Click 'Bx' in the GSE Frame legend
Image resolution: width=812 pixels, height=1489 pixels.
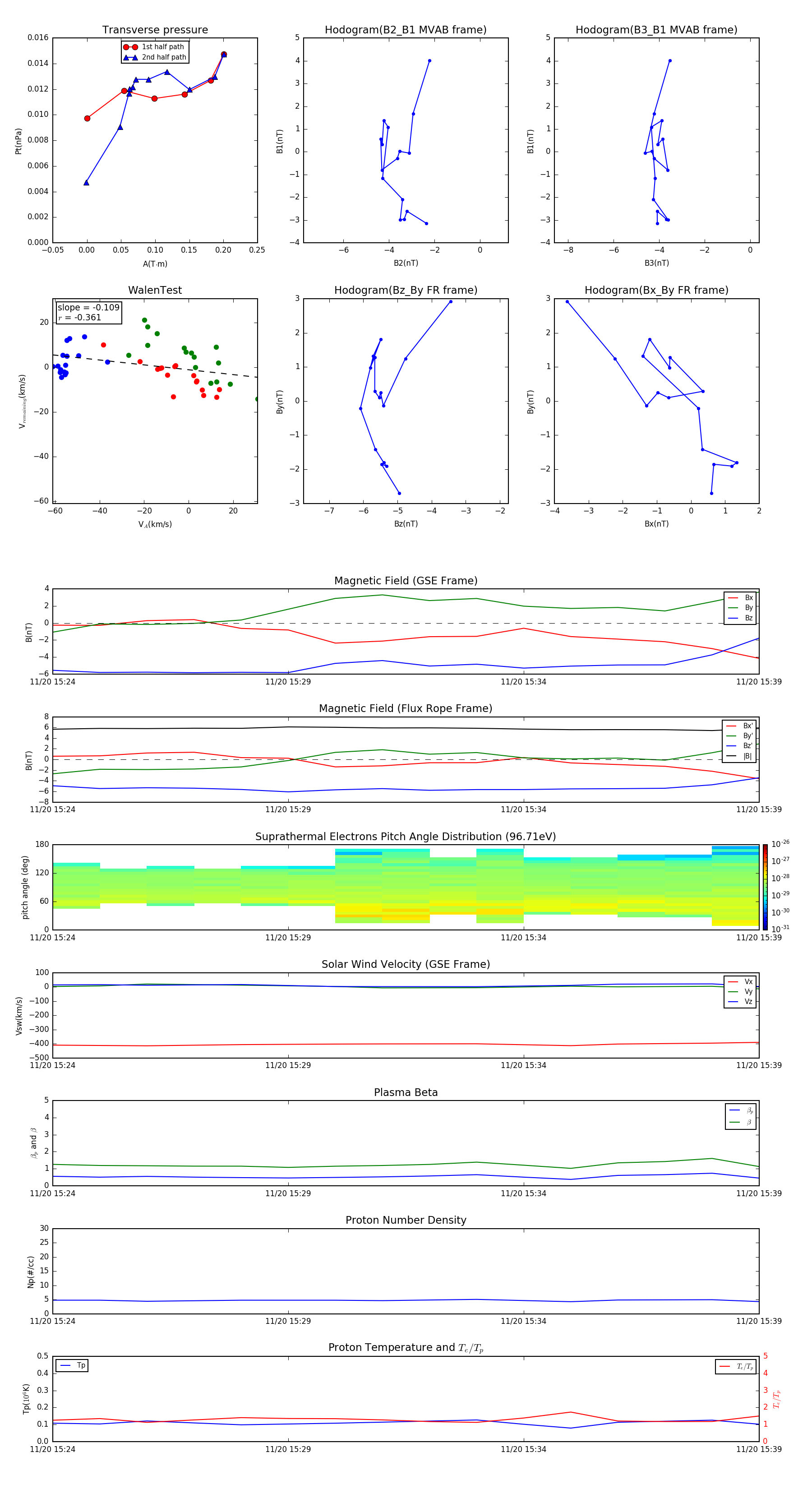point(740,598)
